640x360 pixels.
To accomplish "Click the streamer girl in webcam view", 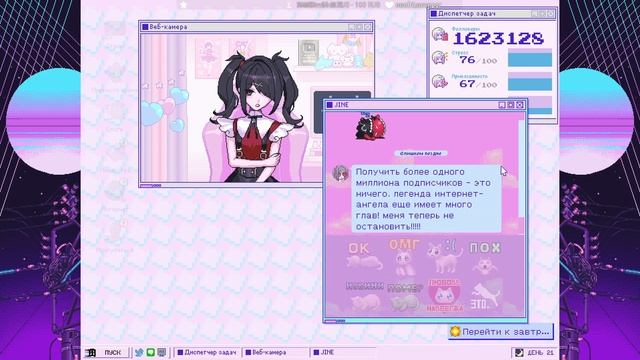I will click(x=256, y=118).
